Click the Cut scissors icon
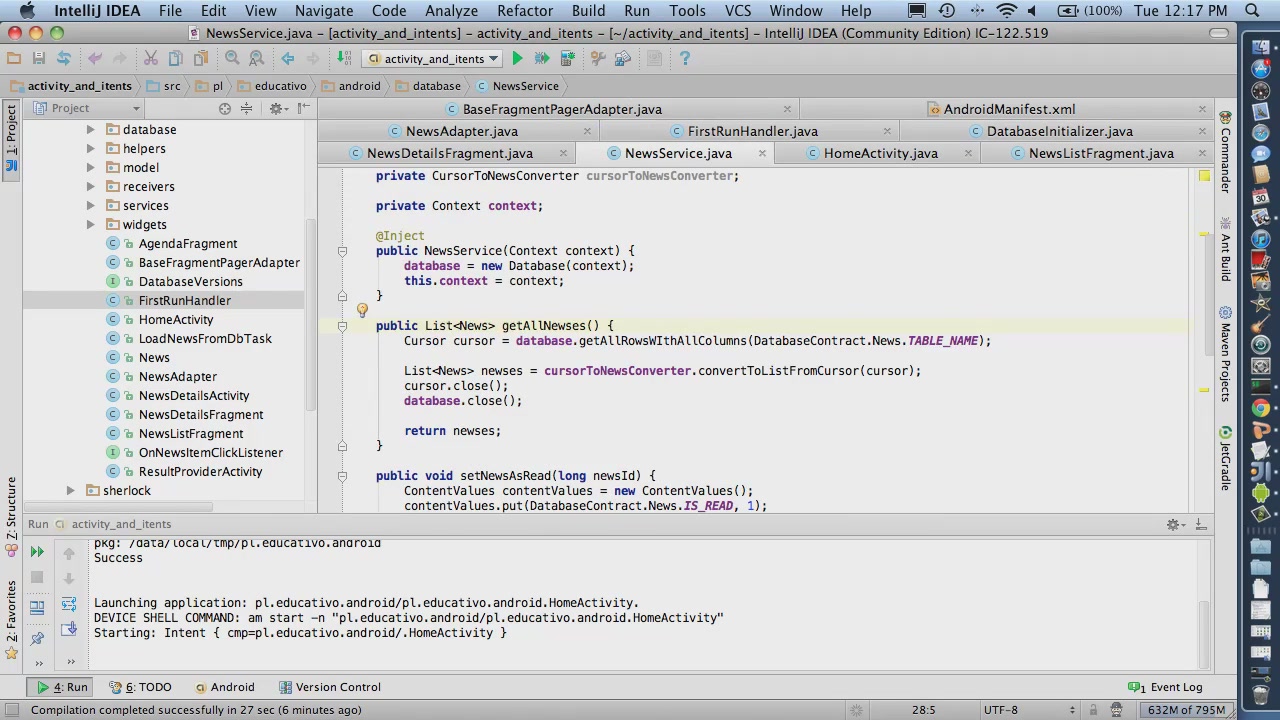This screenshot has width=1280, height=720. coord(151,59)
